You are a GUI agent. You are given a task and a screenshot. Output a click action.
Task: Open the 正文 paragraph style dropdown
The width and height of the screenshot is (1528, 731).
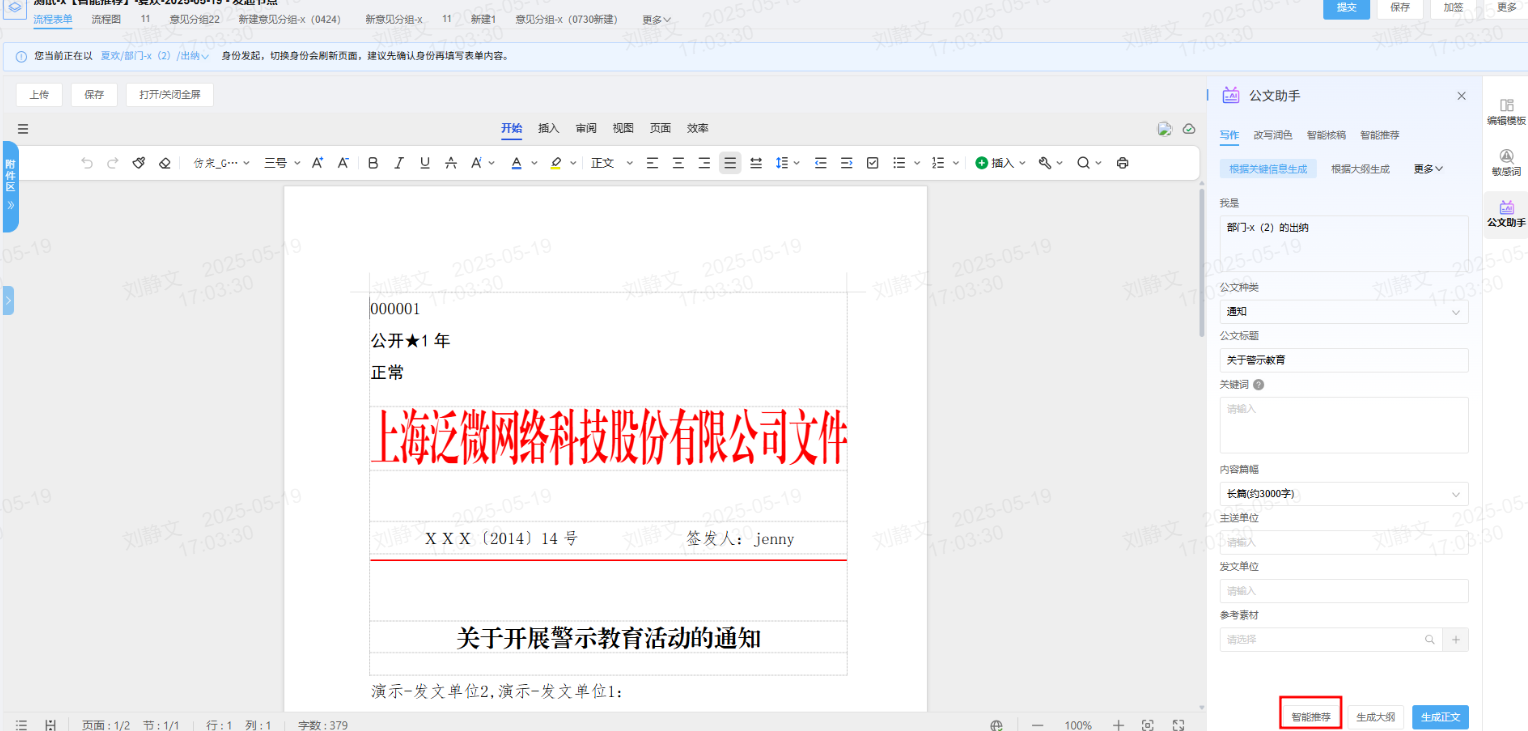click(612, 163)
